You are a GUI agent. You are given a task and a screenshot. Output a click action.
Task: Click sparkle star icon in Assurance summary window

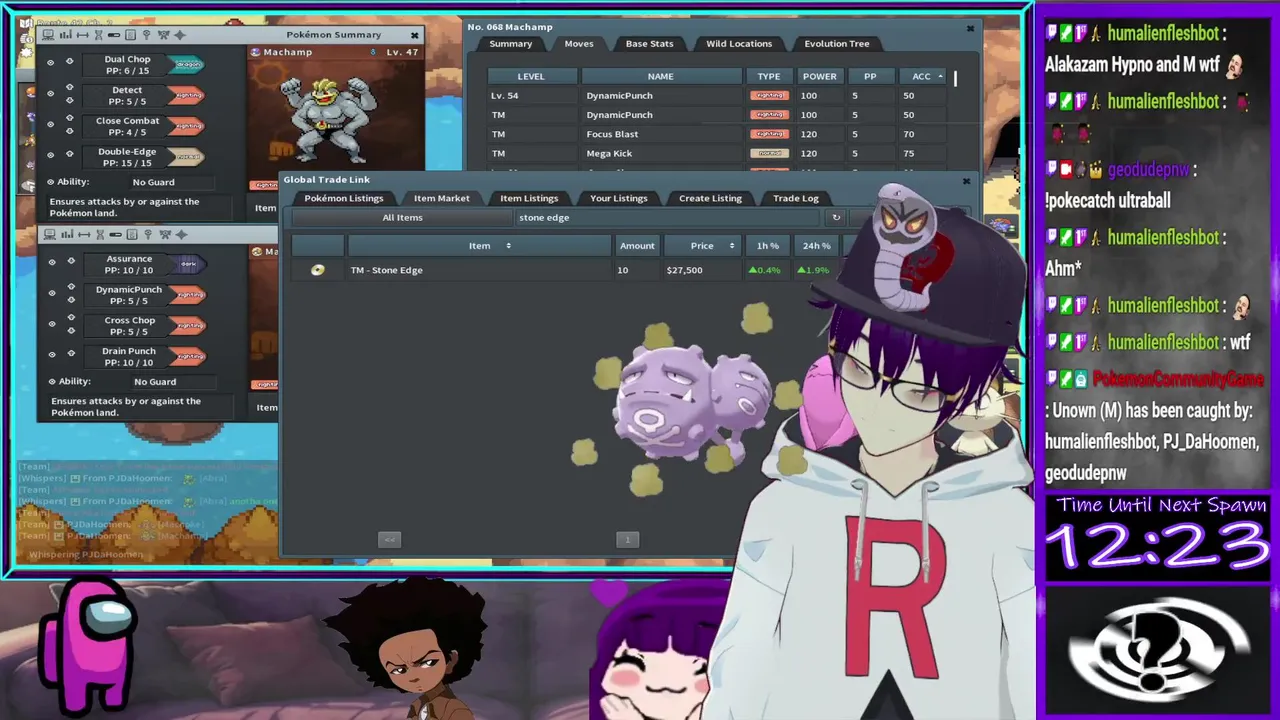[181, 234]
